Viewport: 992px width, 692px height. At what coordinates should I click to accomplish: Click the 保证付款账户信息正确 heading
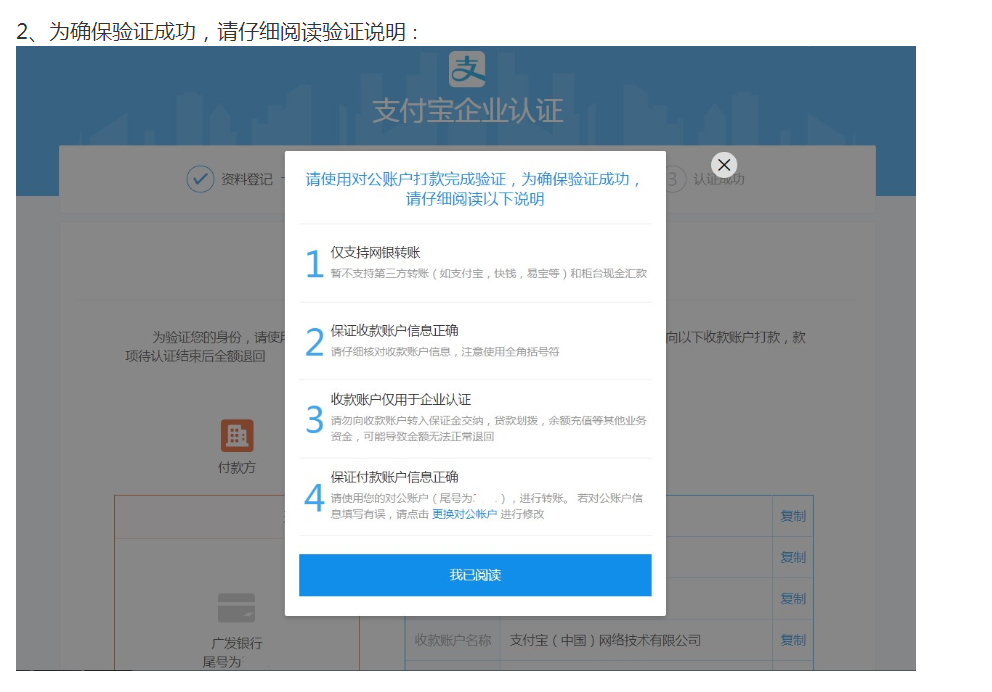click(394, 477)
